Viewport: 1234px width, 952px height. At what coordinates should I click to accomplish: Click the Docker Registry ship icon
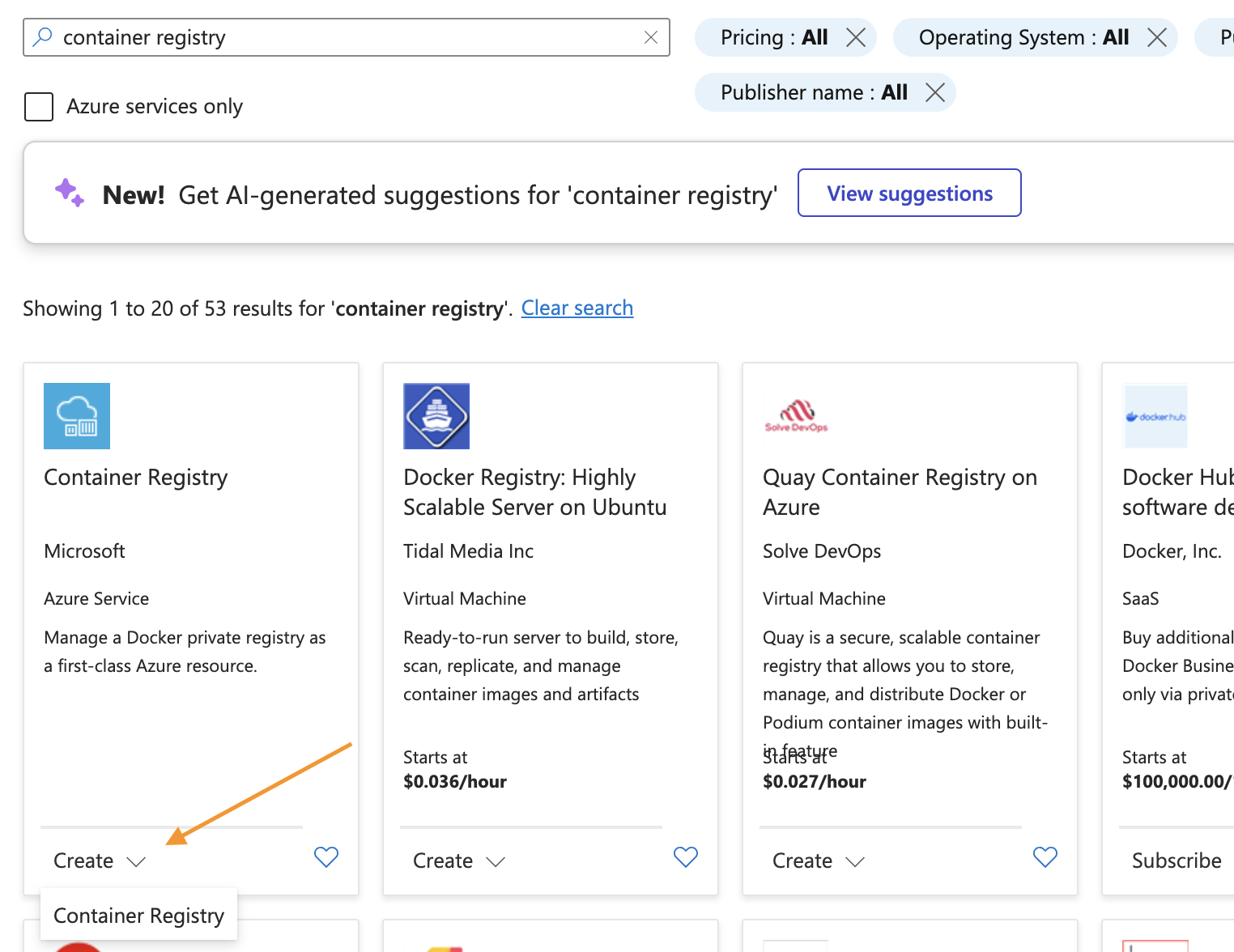pos(436,416)
